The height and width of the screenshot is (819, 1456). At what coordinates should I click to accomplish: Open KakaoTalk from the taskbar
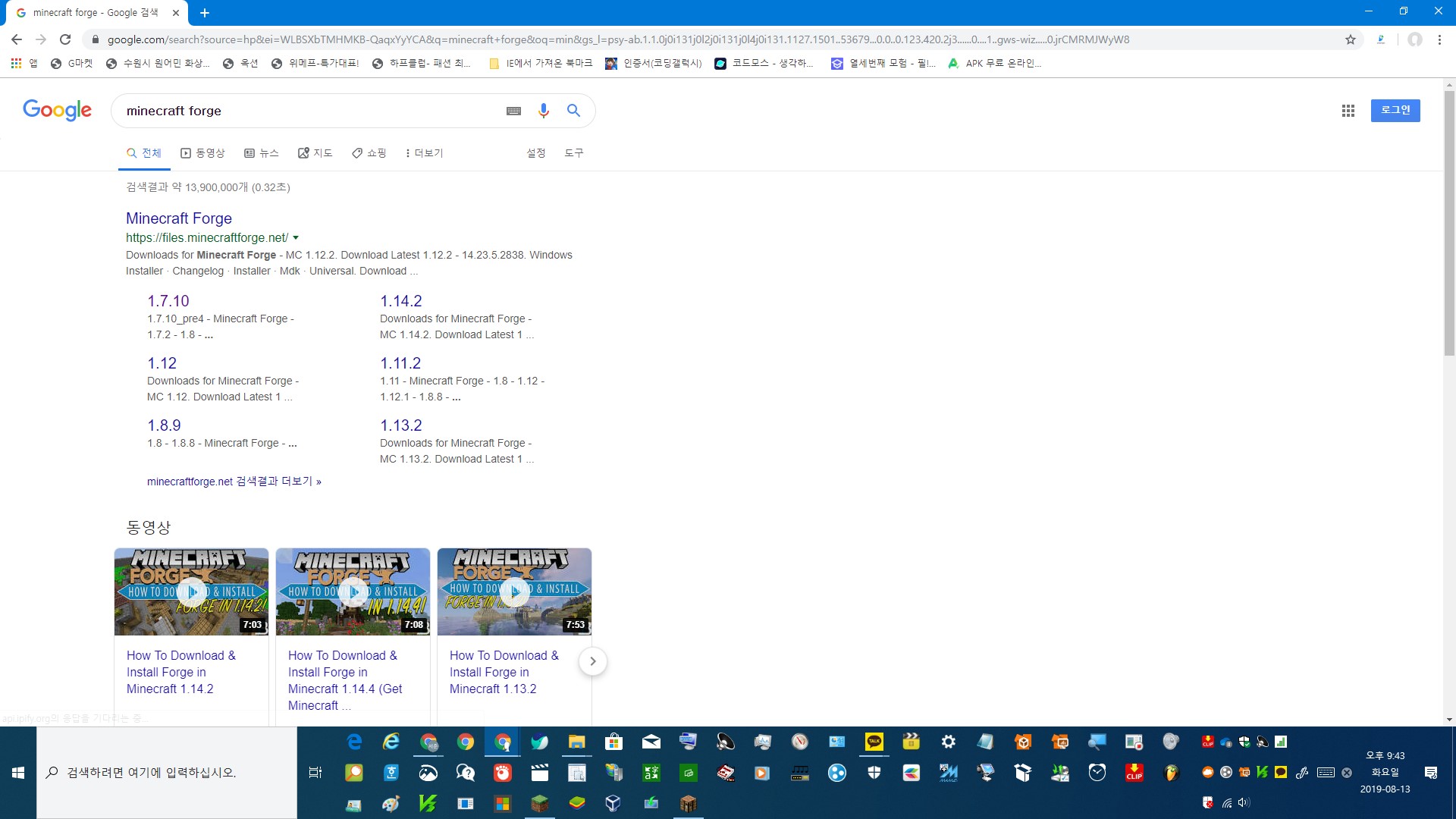(x=874, y=742)
